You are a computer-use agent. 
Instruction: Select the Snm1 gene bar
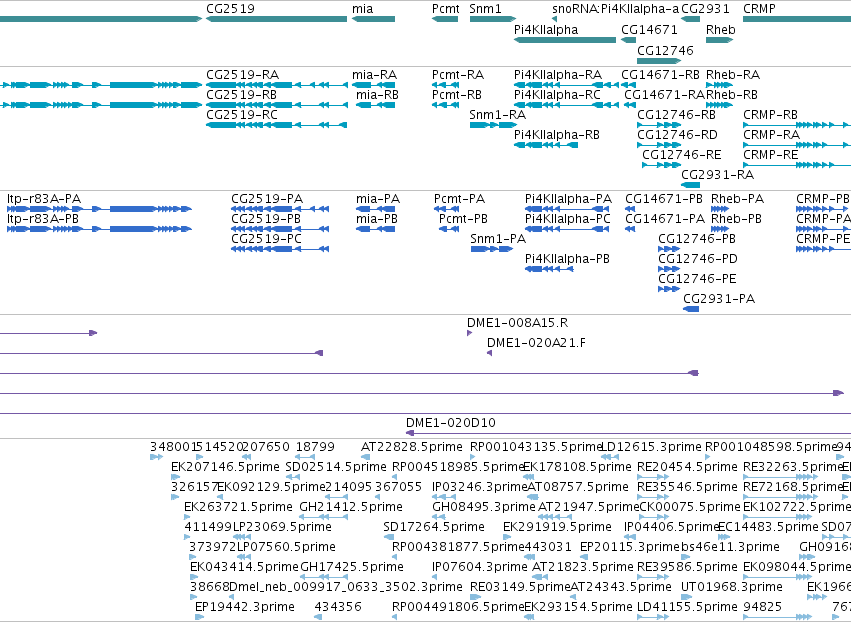coord(493,19)
